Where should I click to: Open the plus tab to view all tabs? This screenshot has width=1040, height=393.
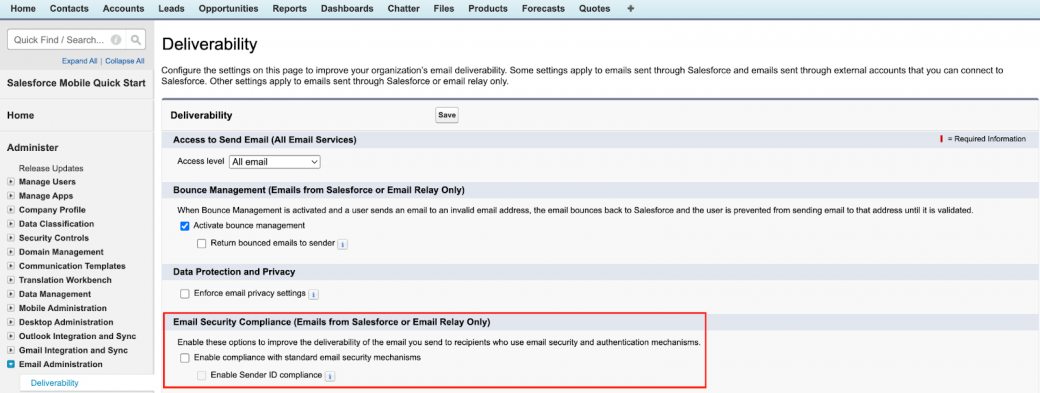pyautogui.click(x=630, y=9)
